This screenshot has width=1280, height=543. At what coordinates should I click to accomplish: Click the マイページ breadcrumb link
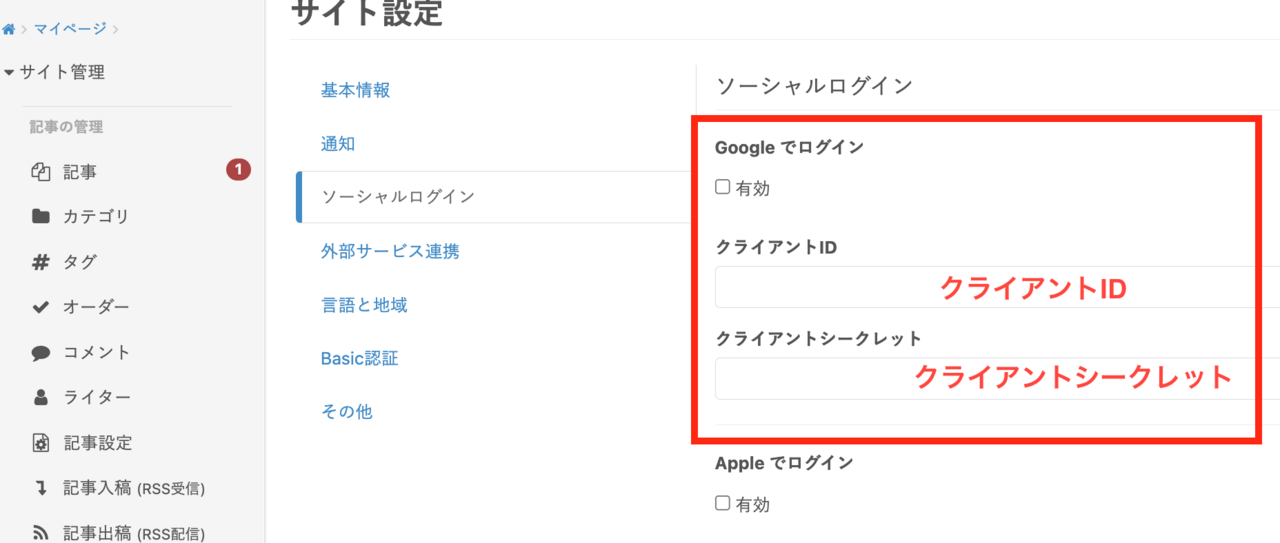tap(70, 28)
